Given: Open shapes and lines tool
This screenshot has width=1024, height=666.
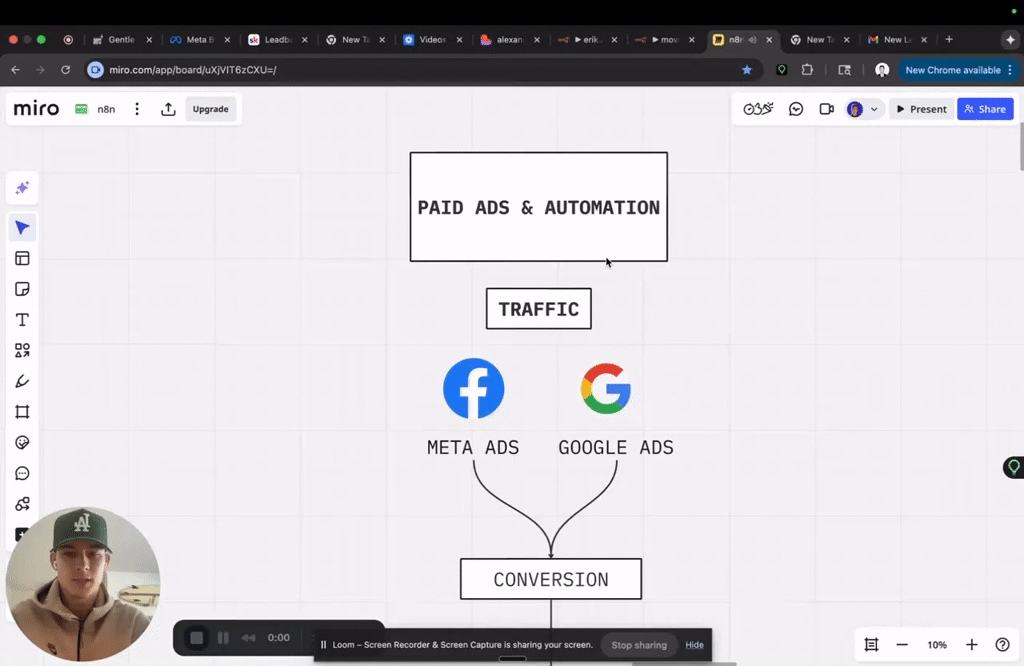Looking at the screenshot, I should (22, 351).
